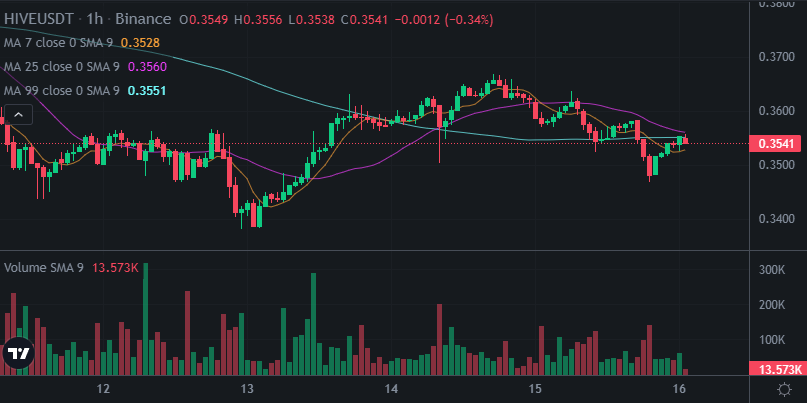807x403 pixels.
Task: Click the date label 12 on time axis
Action: tap(103, 388)
